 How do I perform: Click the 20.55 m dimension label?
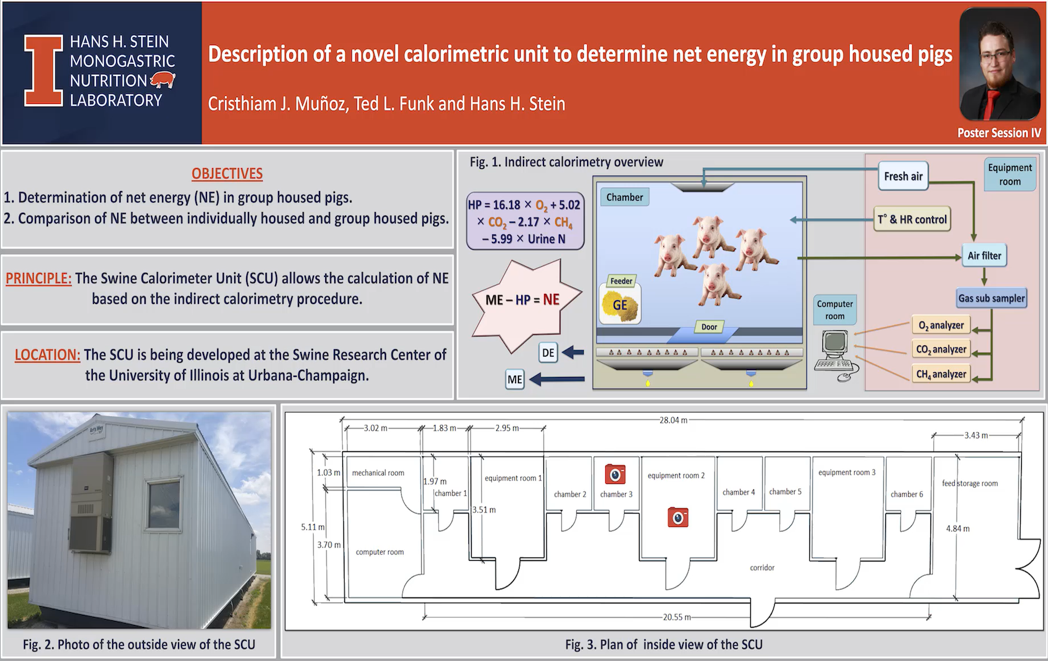point(677,617)
